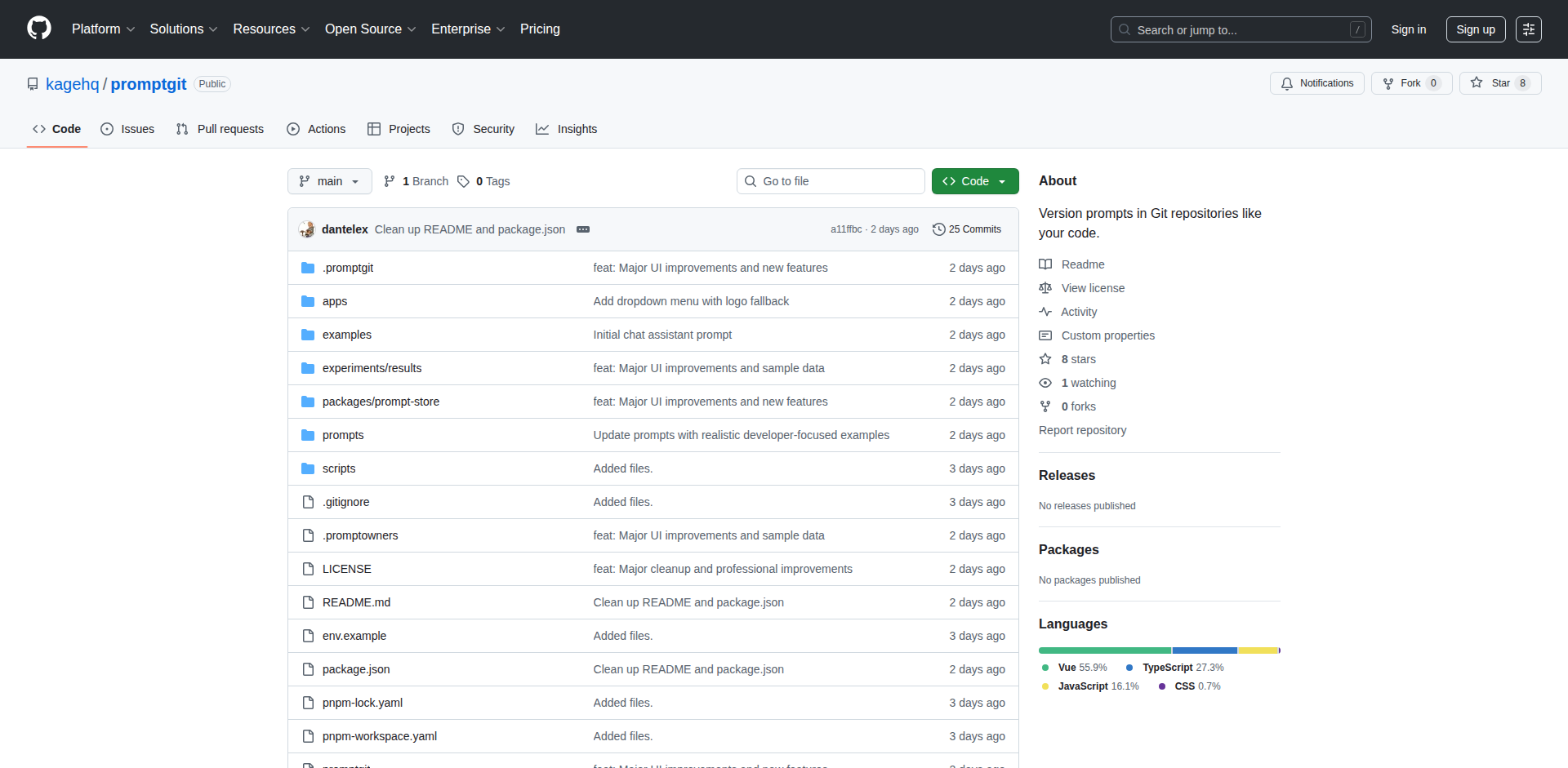The width and height of the screenshot is (1568, 768).
Task: Switch to the Actions tab
Action: [x=316, y=129]
